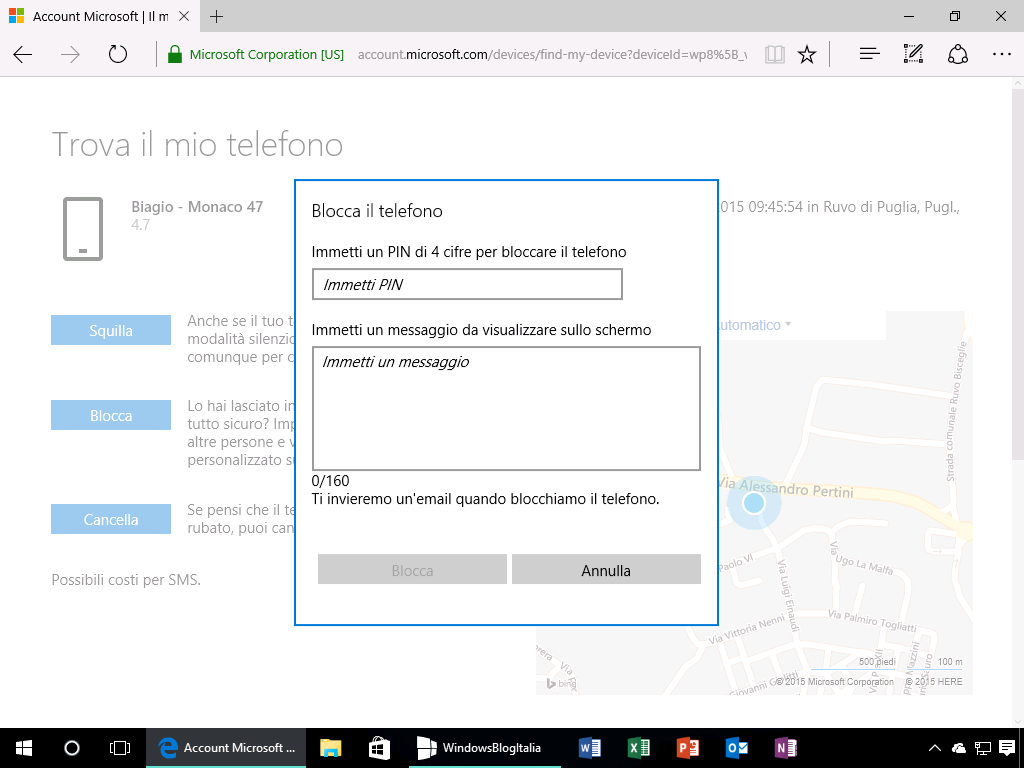This screenshot has width=1024, height=783.
Task: Click the 0/160 character counter
Action: [330, 481]
